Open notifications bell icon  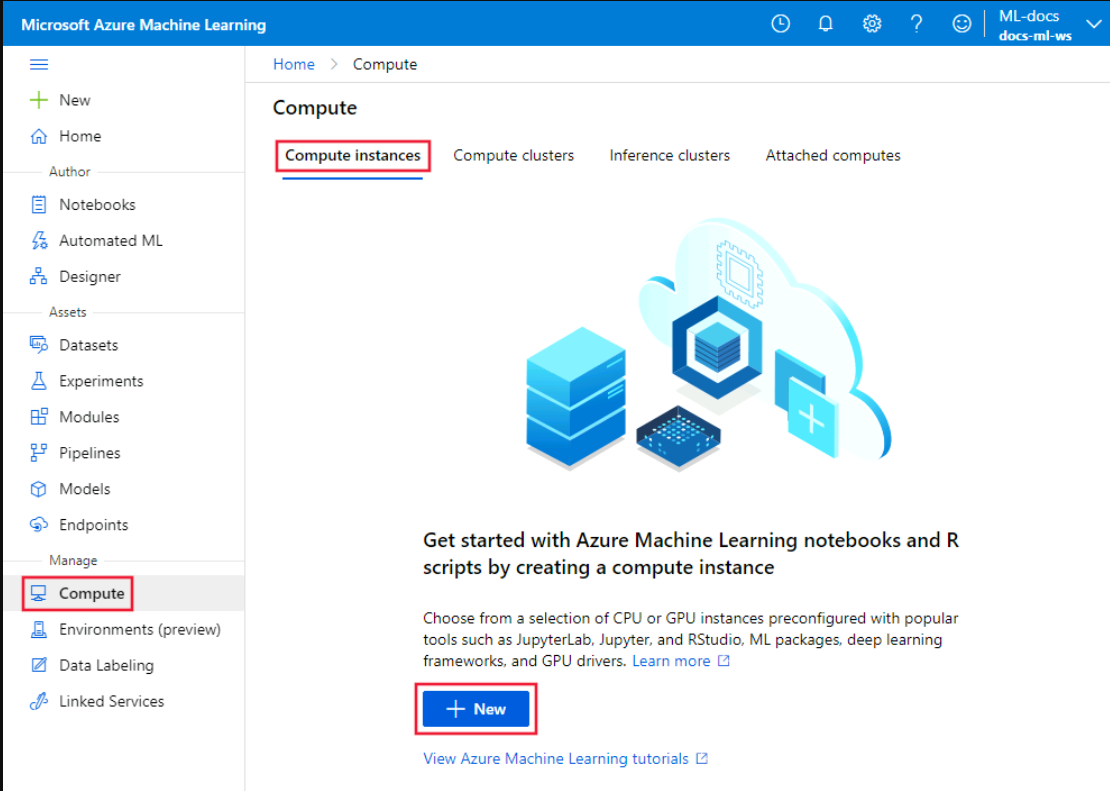(x=825, y=24)
